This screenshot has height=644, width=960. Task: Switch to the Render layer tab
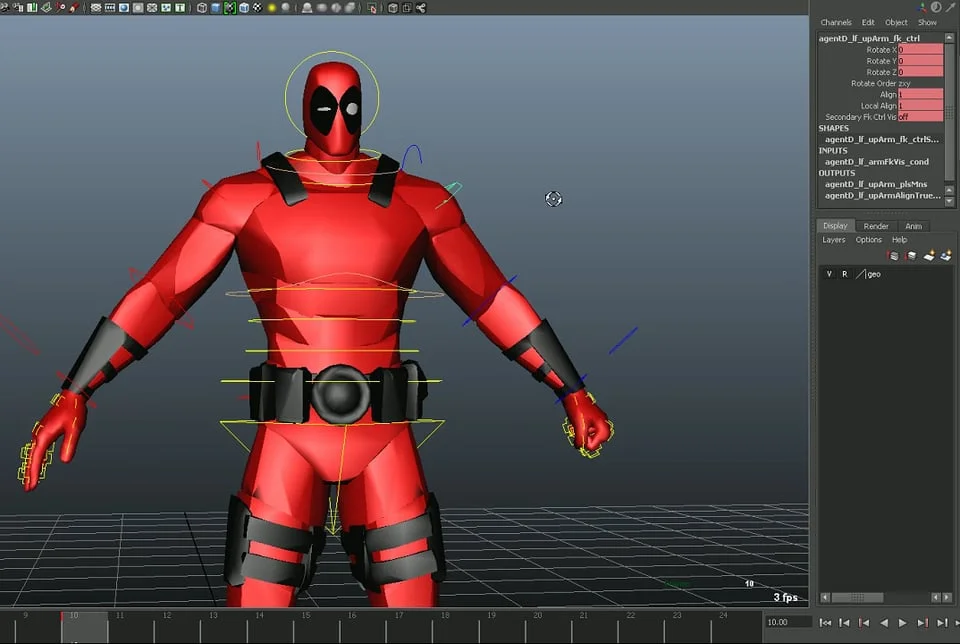tap(876, 226)
